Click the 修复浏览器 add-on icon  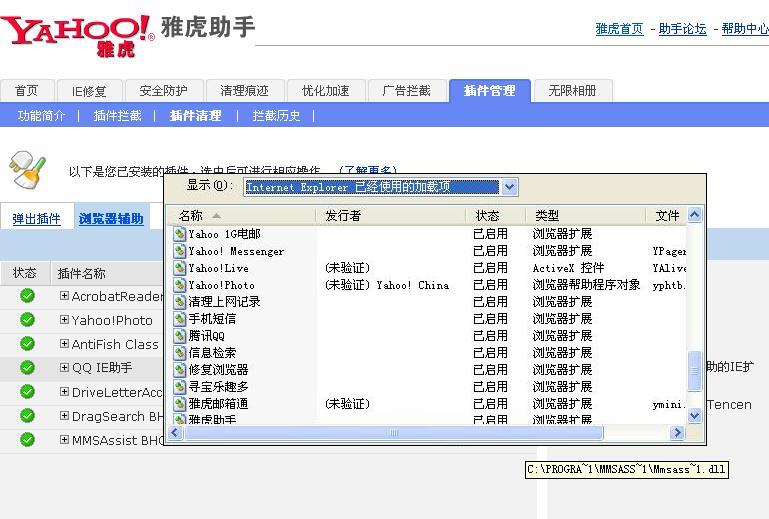(x=179, y=370)
